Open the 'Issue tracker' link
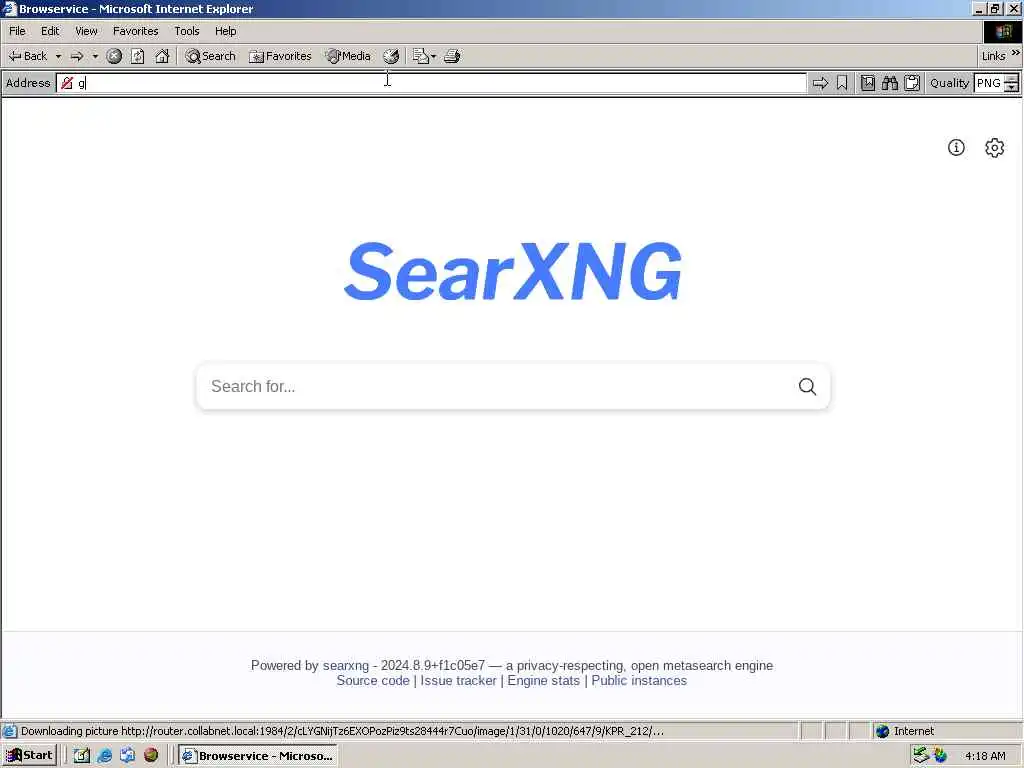Image resolution: width=1024 pixels, height=768 pixels. [x=458, y=680]
